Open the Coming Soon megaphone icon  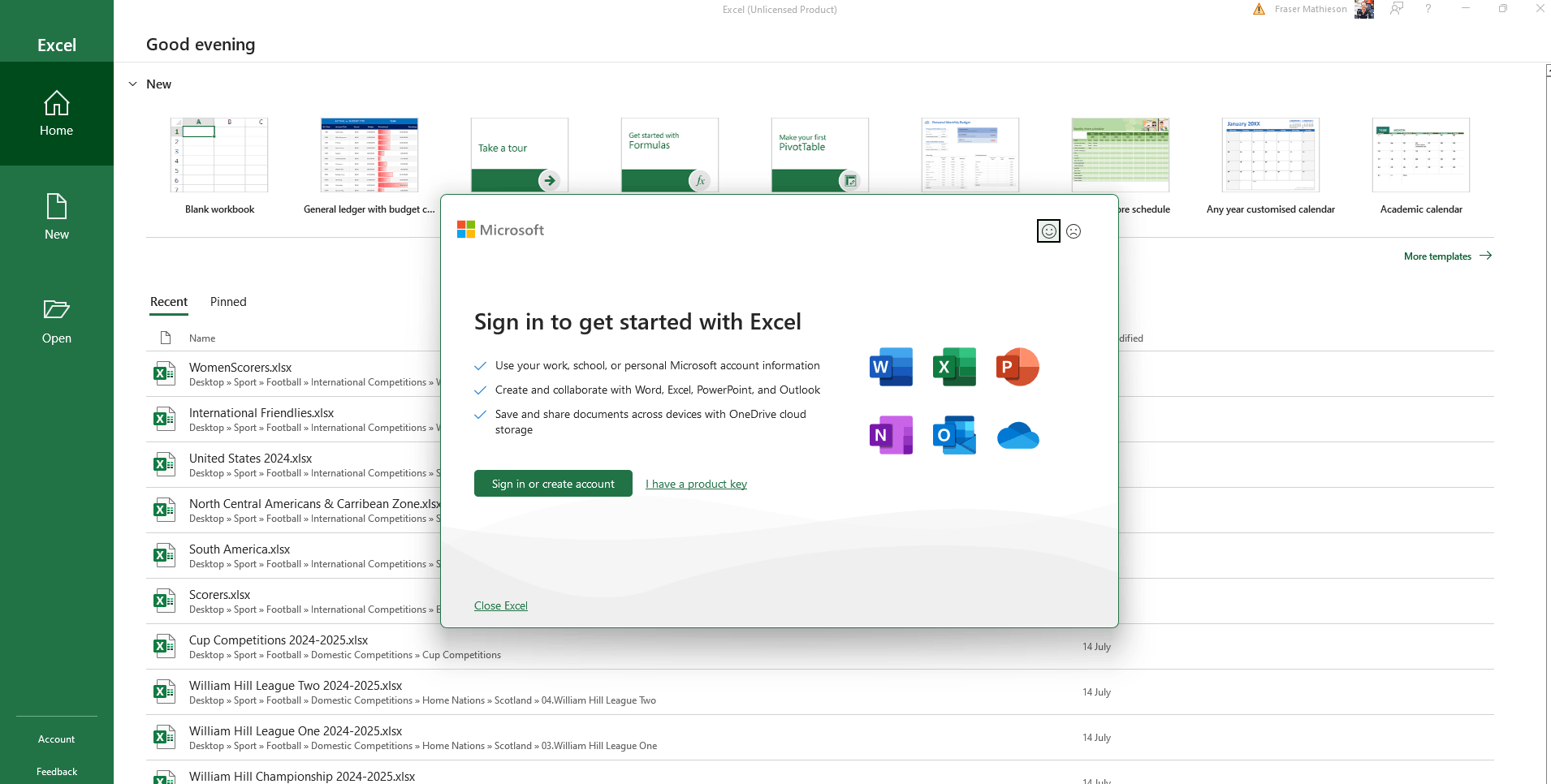point(1397,9)
